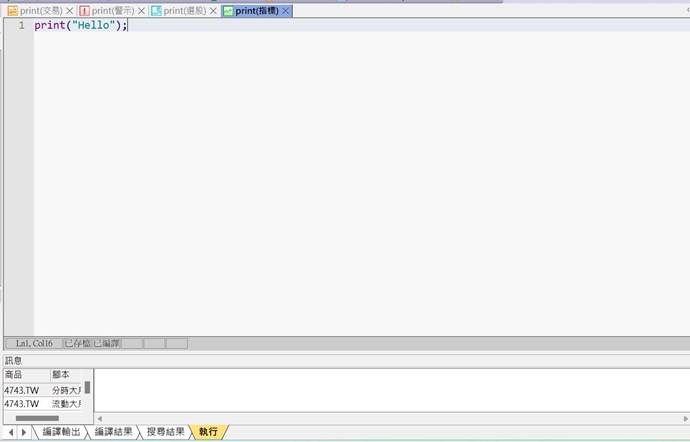Click the indicator chart icon on print(指標) tab
690x442 pixels.
click(x=228, y=11)
